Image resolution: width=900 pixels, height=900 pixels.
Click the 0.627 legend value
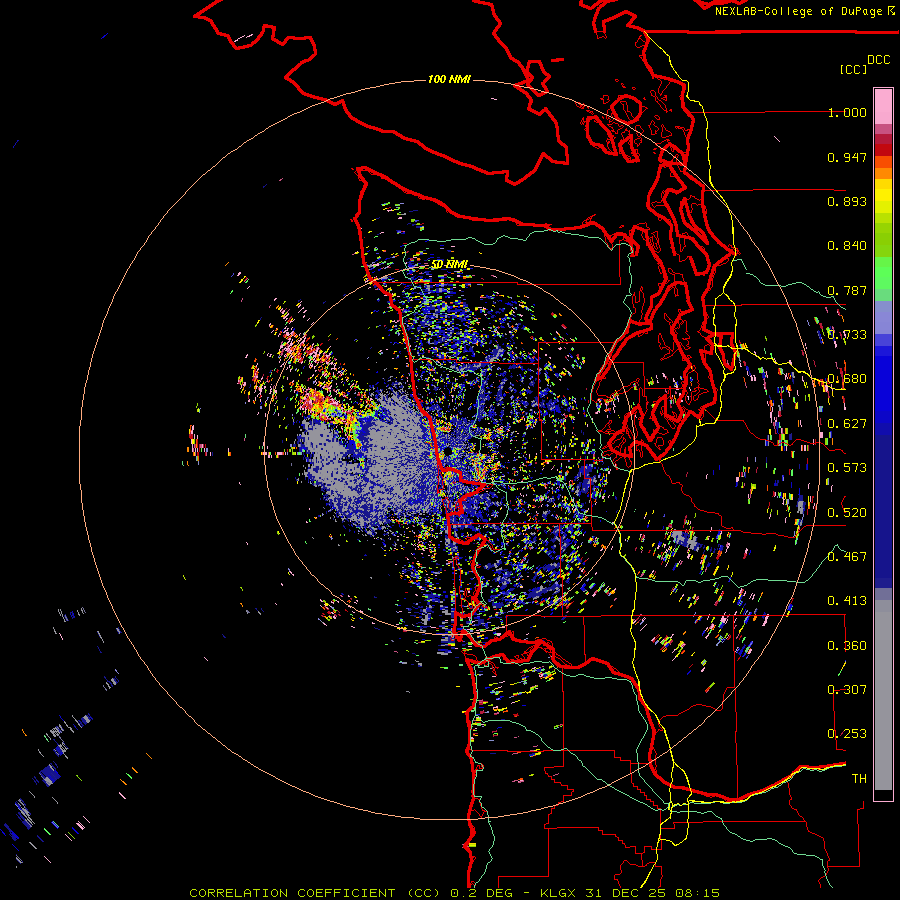847,424
